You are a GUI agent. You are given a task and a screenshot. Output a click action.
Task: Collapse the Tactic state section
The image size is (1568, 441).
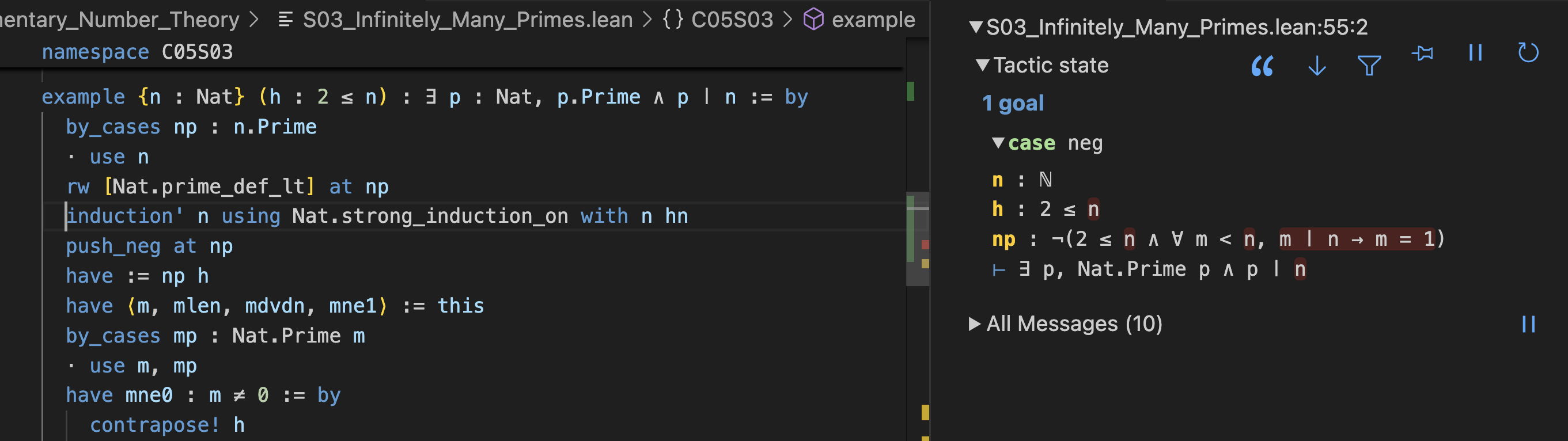point(982,64)
